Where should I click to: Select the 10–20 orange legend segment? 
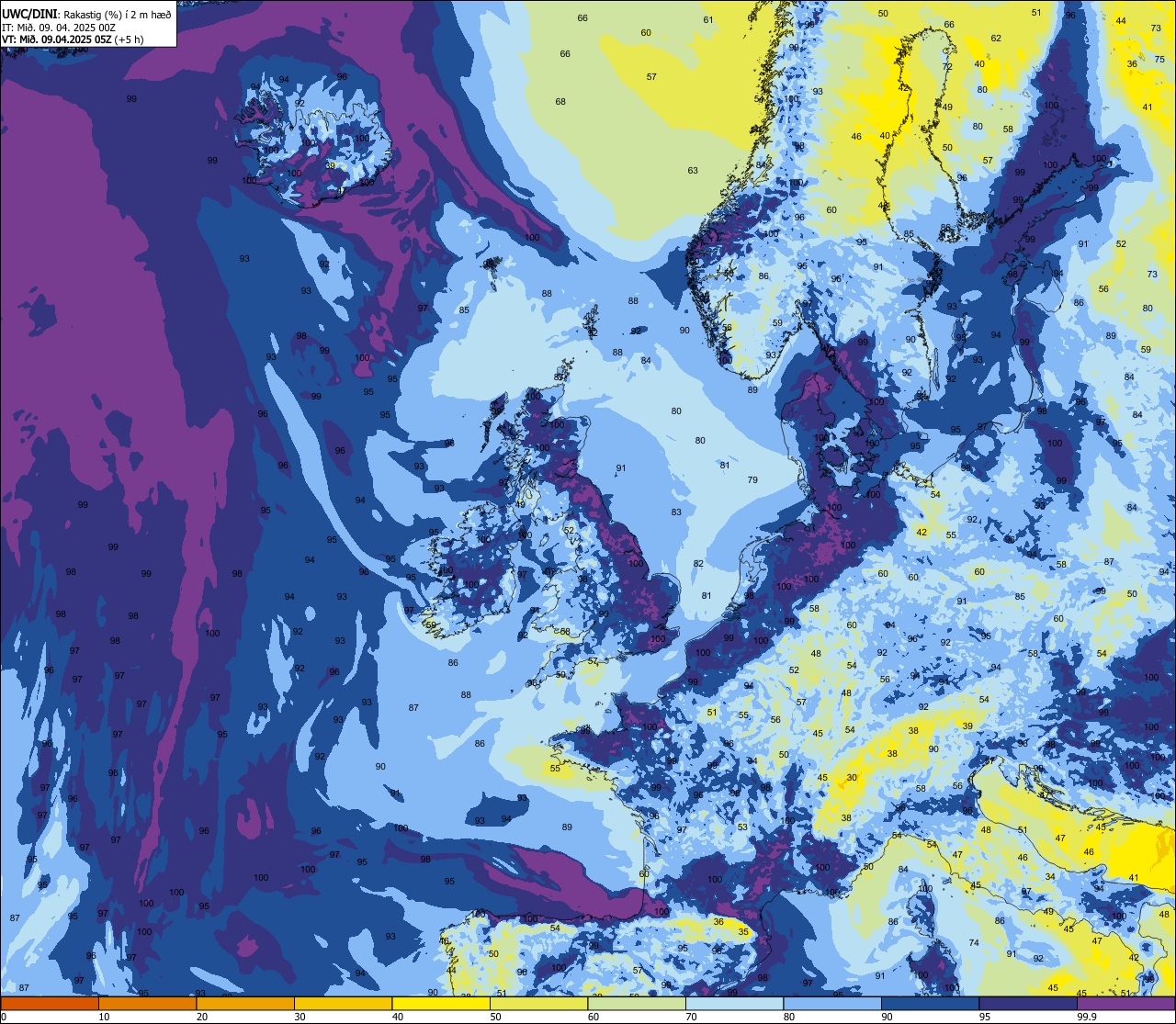click(147, 1003)
